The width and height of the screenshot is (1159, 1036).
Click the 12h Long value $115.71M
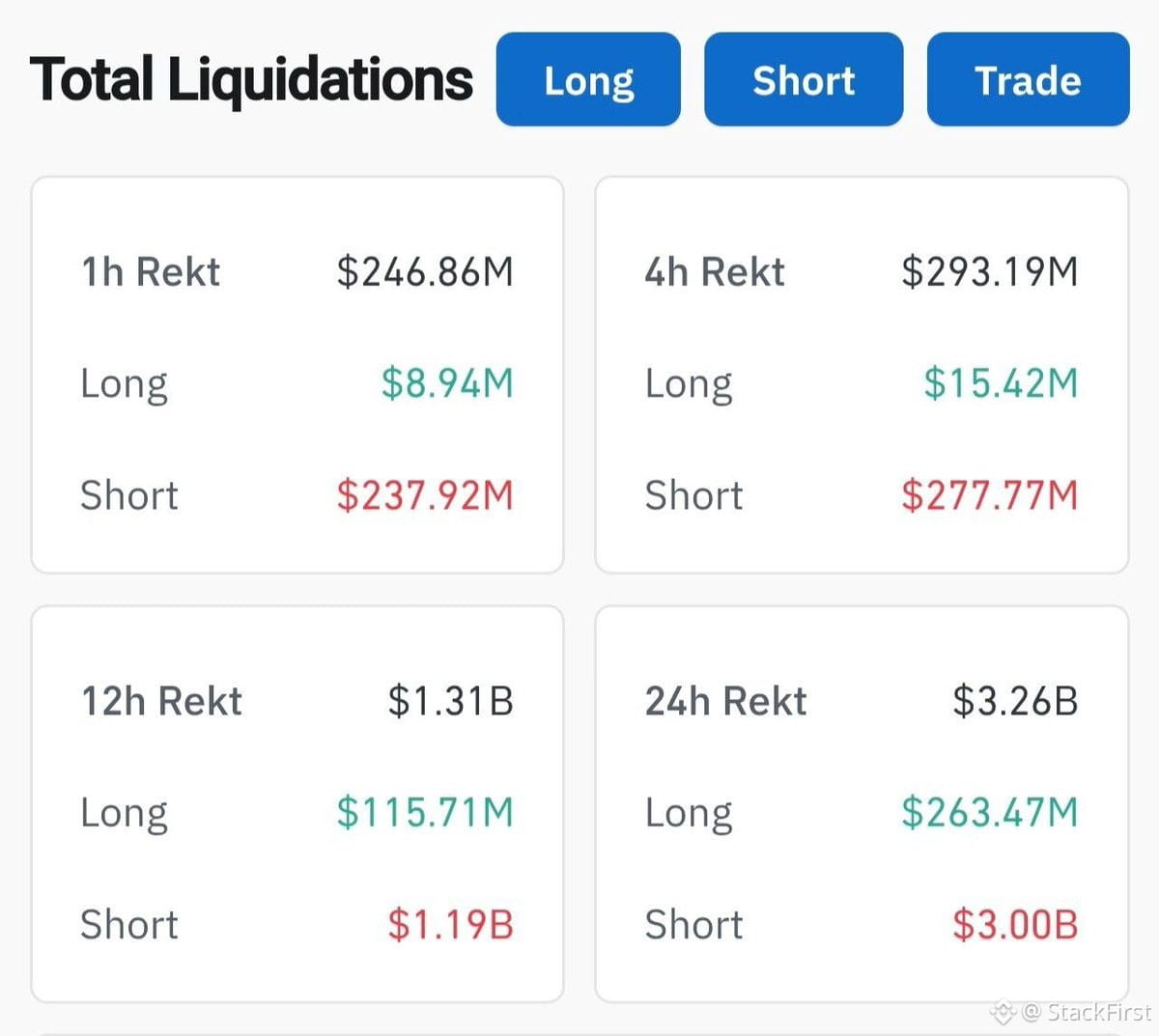pos(425,812)
